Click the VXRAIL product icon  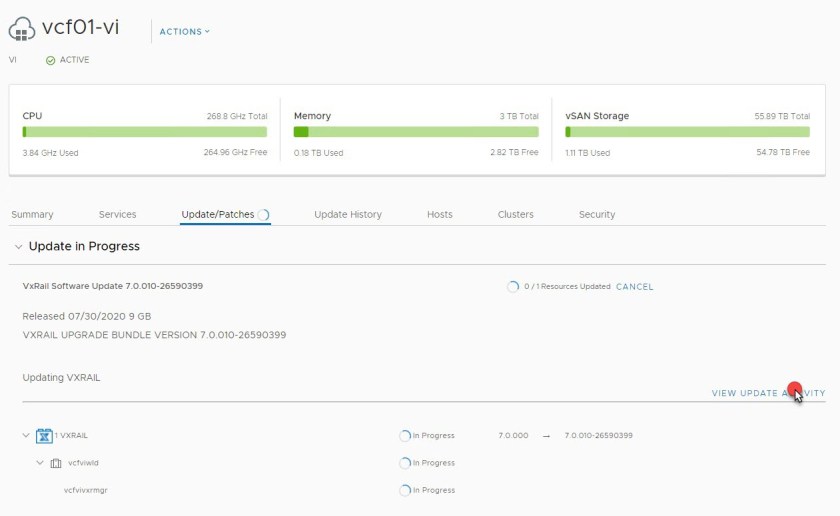click(x=44, y=436)
